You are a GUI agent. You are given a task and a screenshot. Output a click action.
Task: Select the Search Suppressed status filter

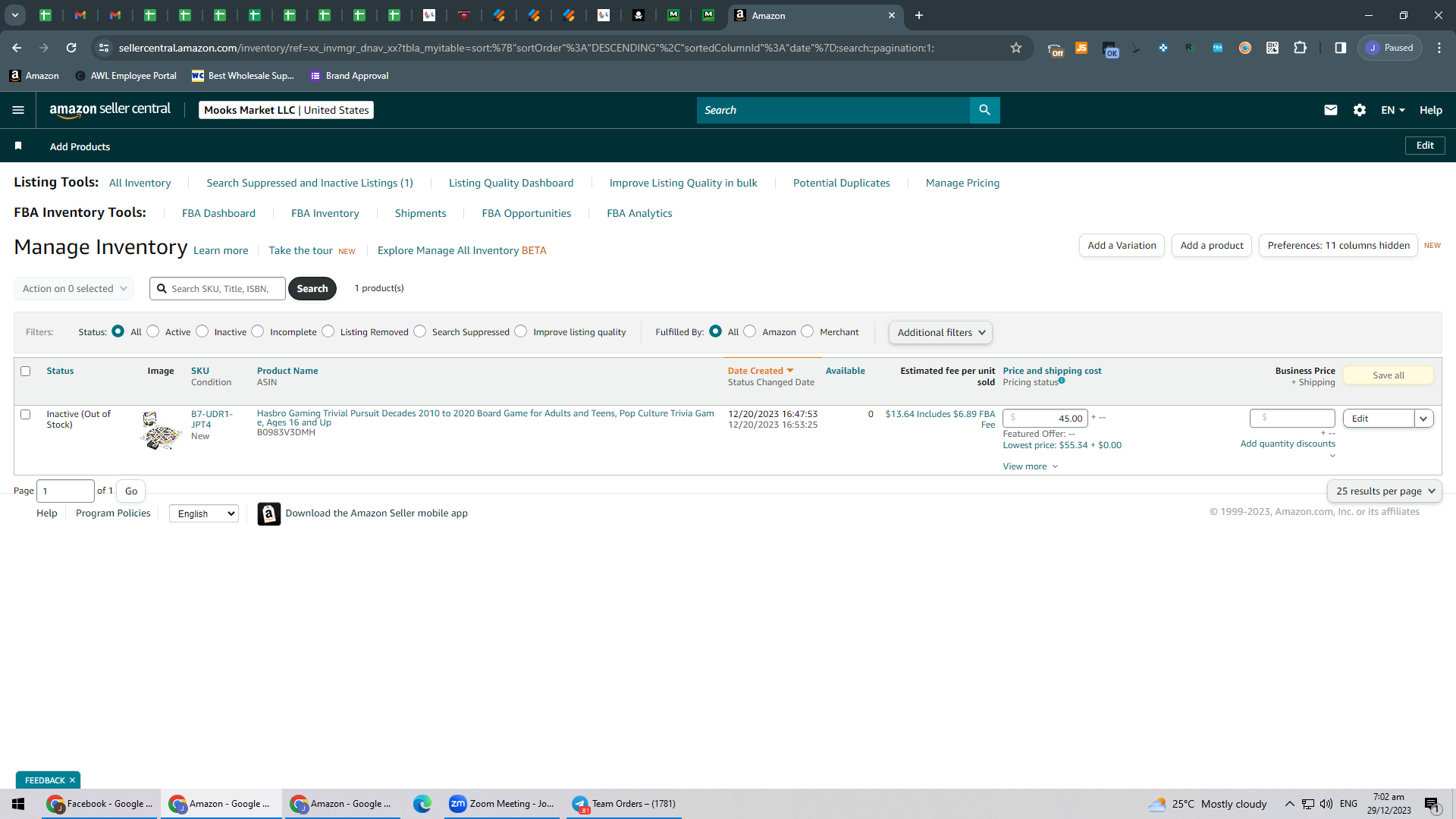coord(420,331)
